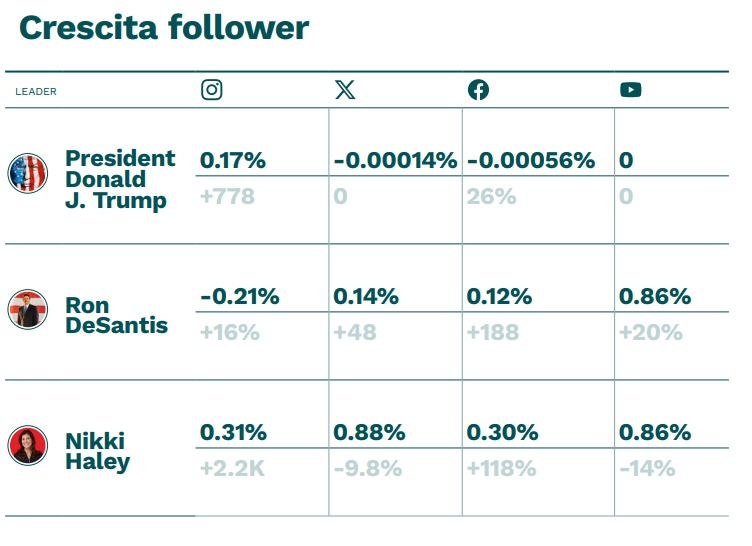
Task: Click Trump's -0.00056% Facebook value
Action: 531,160
